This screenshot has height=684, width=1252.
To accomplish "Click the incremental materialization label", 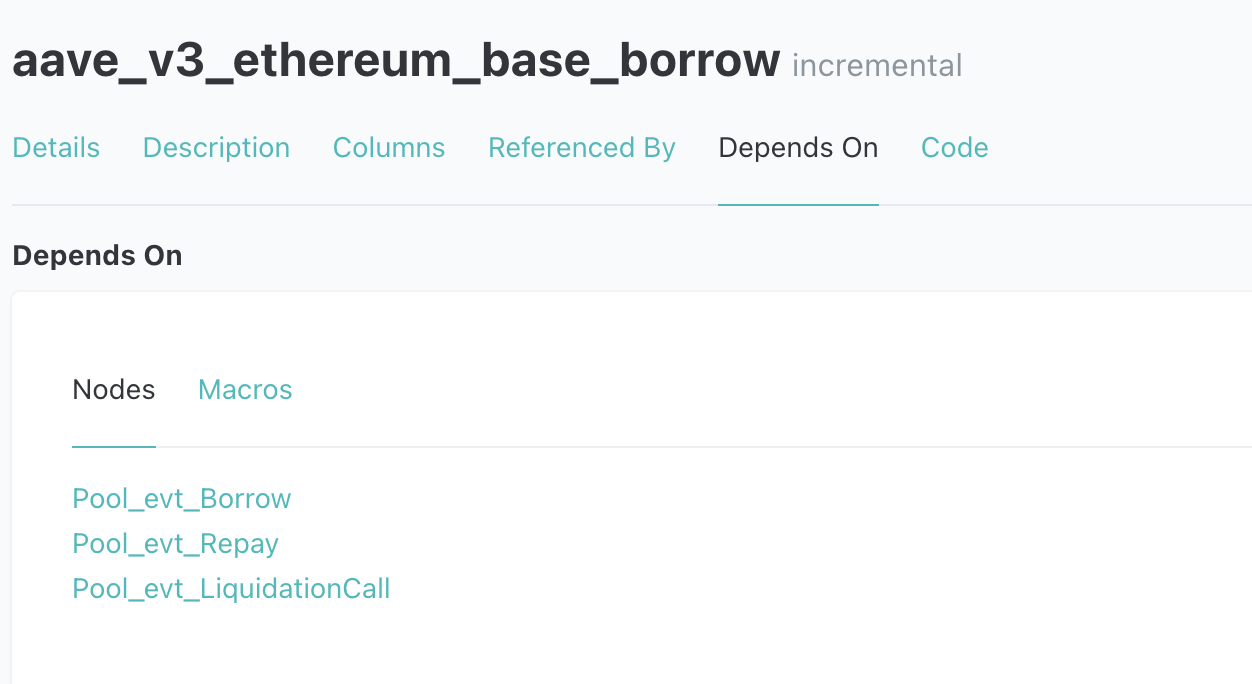I will coord(877,66).
